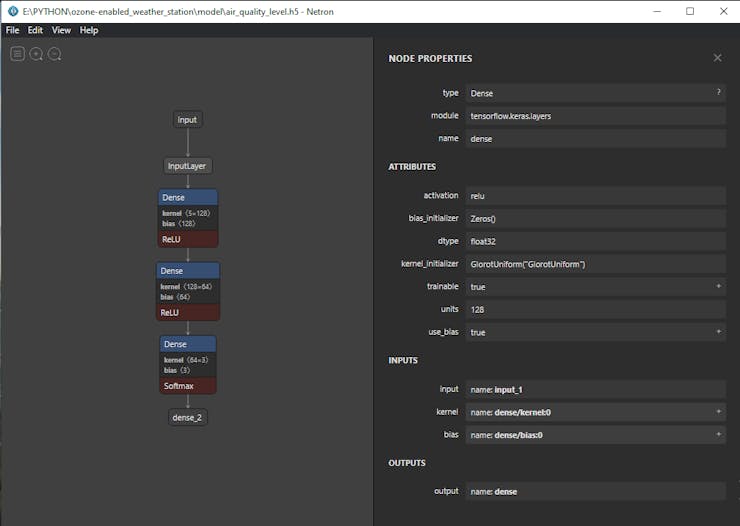Viewport: 740px width, 526px height.
Task: Open the File menu
Action: (x=13, y=30)
